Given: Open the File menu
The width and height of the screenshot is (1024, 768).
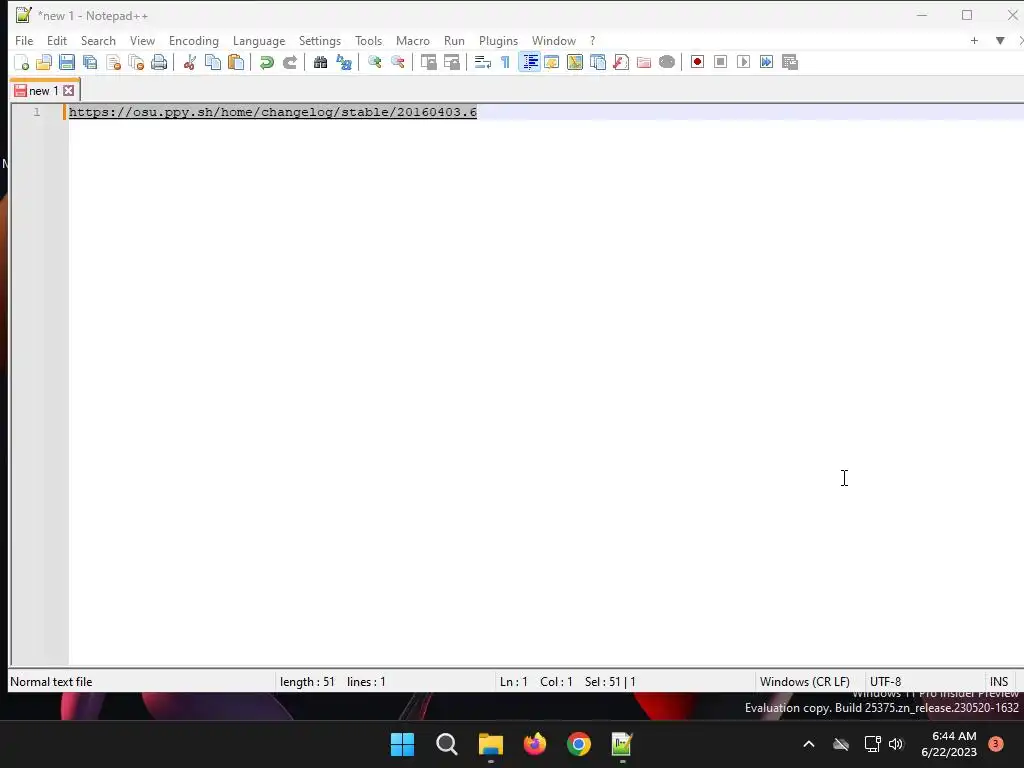Looking at the screenshot, I should (x=24, y=40).
